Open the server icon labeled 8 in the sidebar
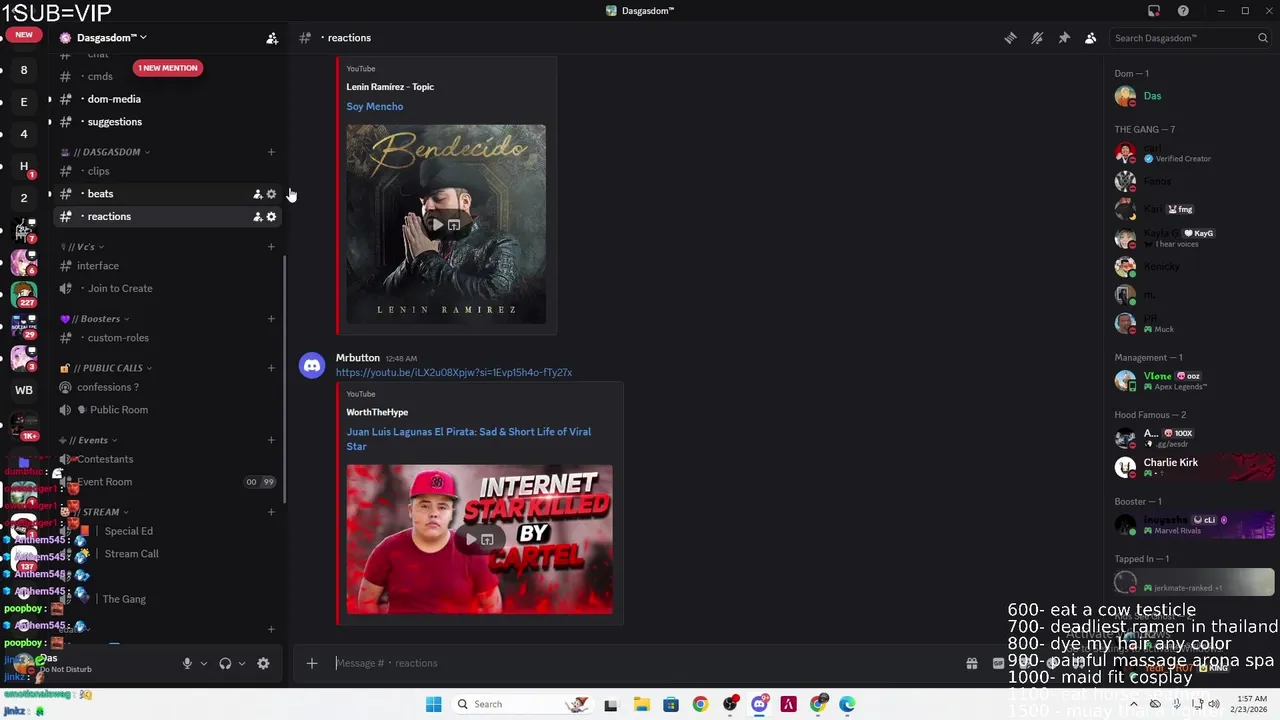Viewport: 1280px width, 720px height. 24,70
